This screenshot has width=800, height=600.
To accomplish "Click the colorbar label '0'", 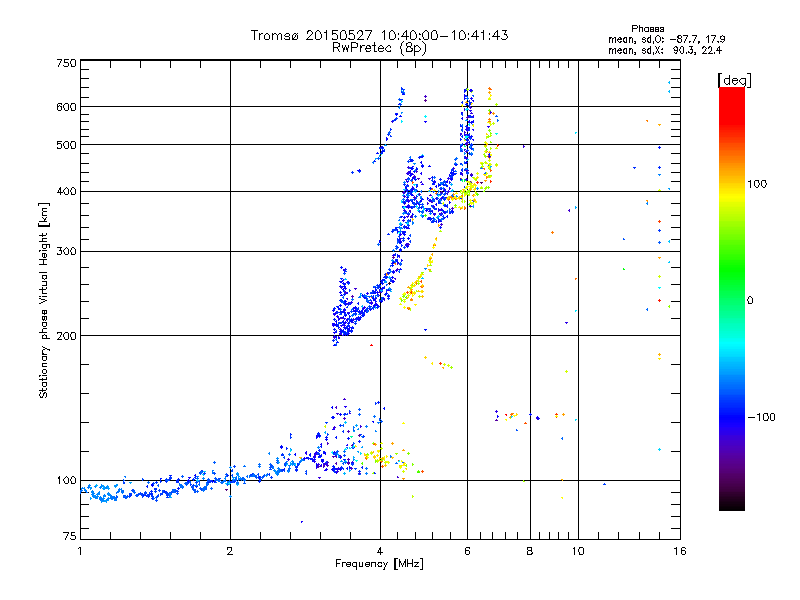I will (x=750, y=301).
